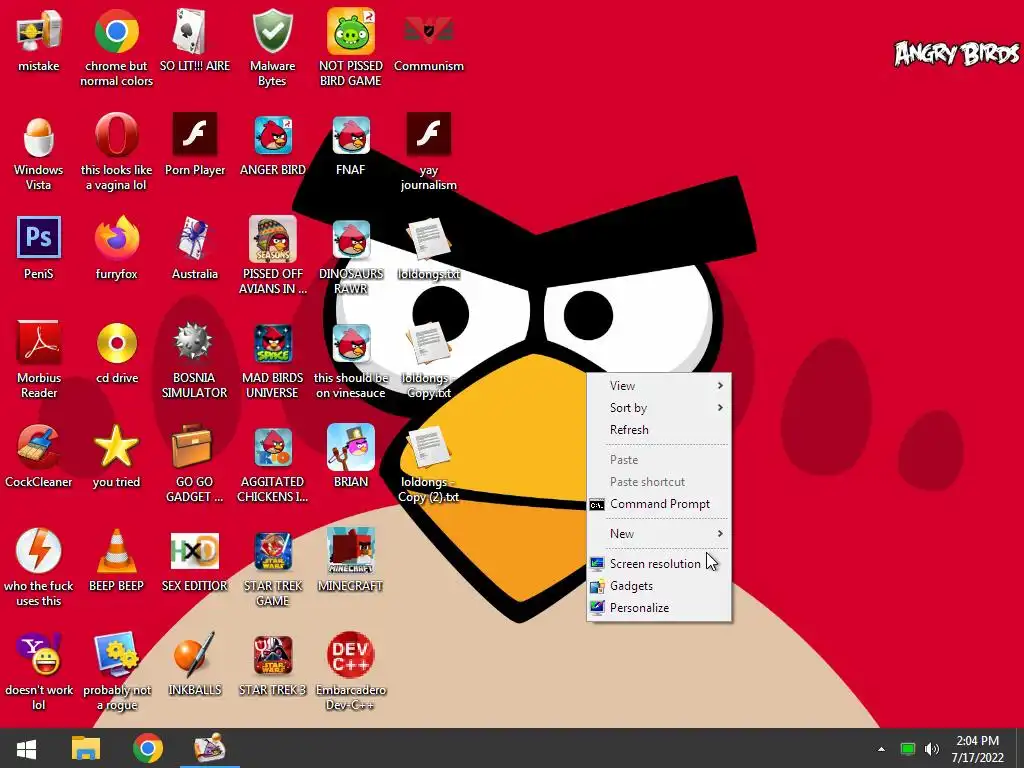The width and height of the screenshot is (1024, 768).
Task: Select the 'PISSED OFF AVIANS IN ...' Seasons icon
Action: [272, 238]
